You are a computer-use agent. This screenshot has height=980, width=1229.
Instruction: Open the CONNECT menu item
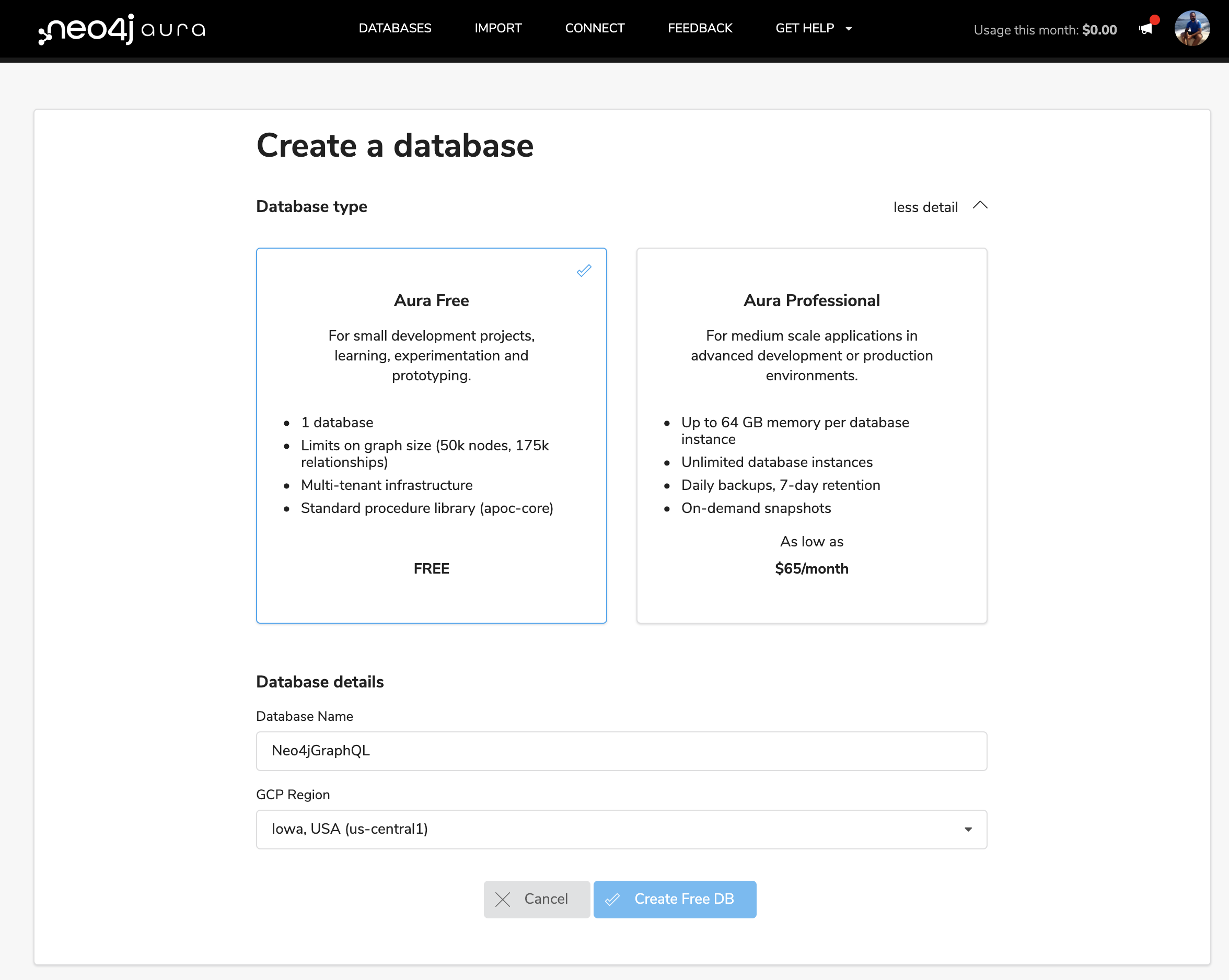coord(595,28)
